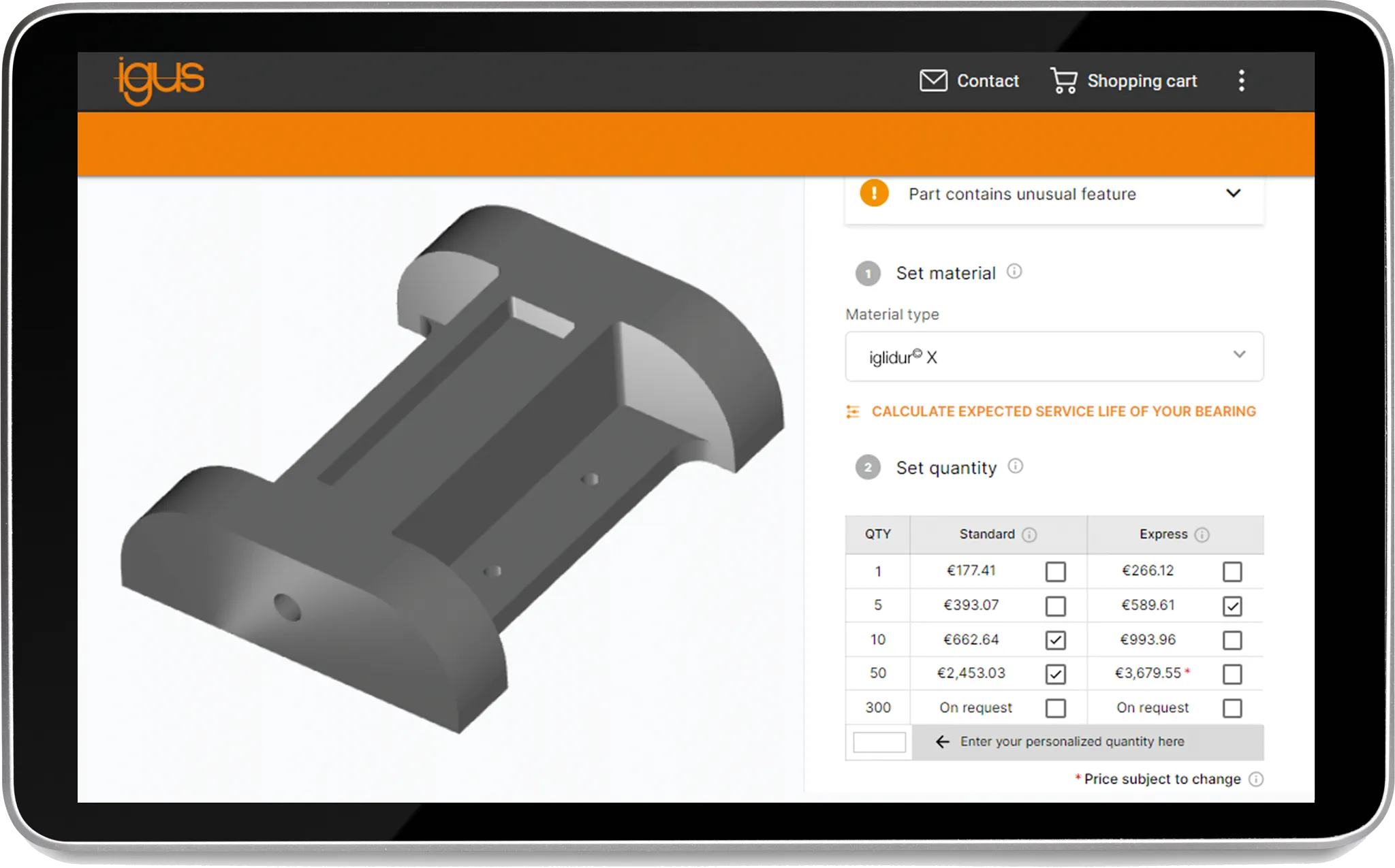Open the iglidur X material type dropdown
Viewport: 1395px width, 868px height.
click(1054, 357)
